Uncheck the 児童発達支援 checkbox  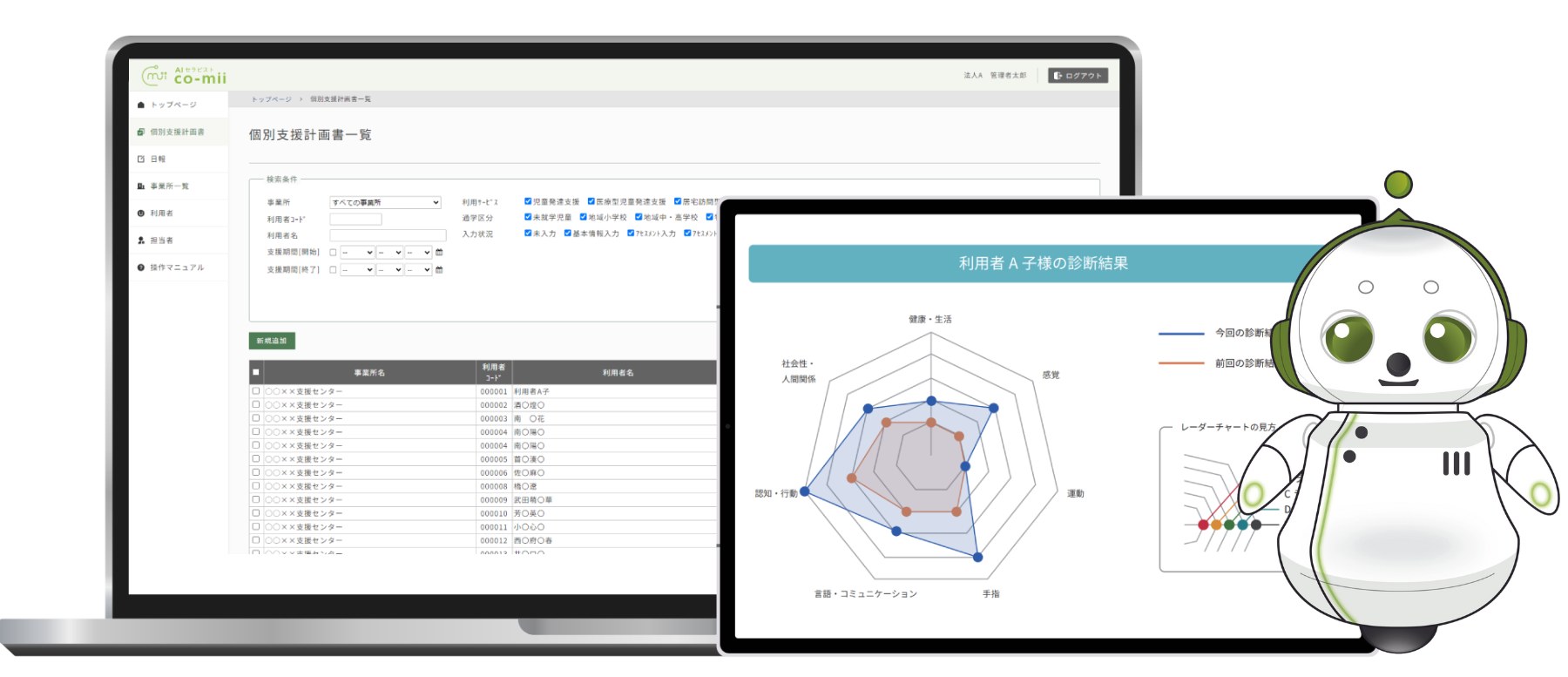point(528,201)
